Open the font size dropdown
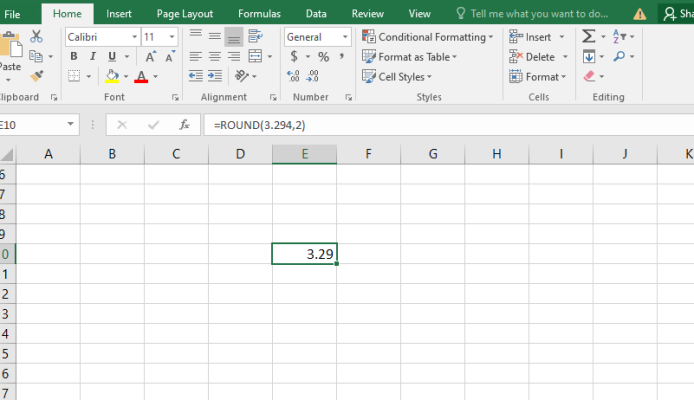The width and height of the screenshot is (694, 400). point(172,37)
